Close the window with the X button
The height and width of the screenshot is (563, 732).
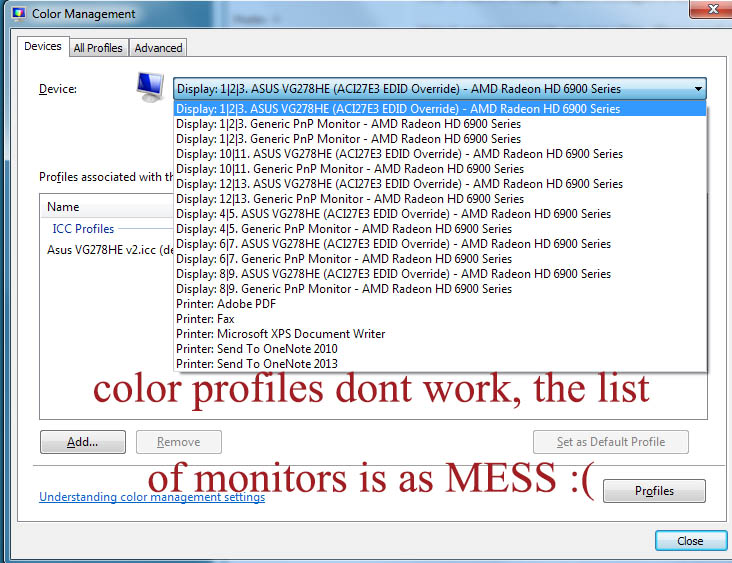[x=711, y=9]
